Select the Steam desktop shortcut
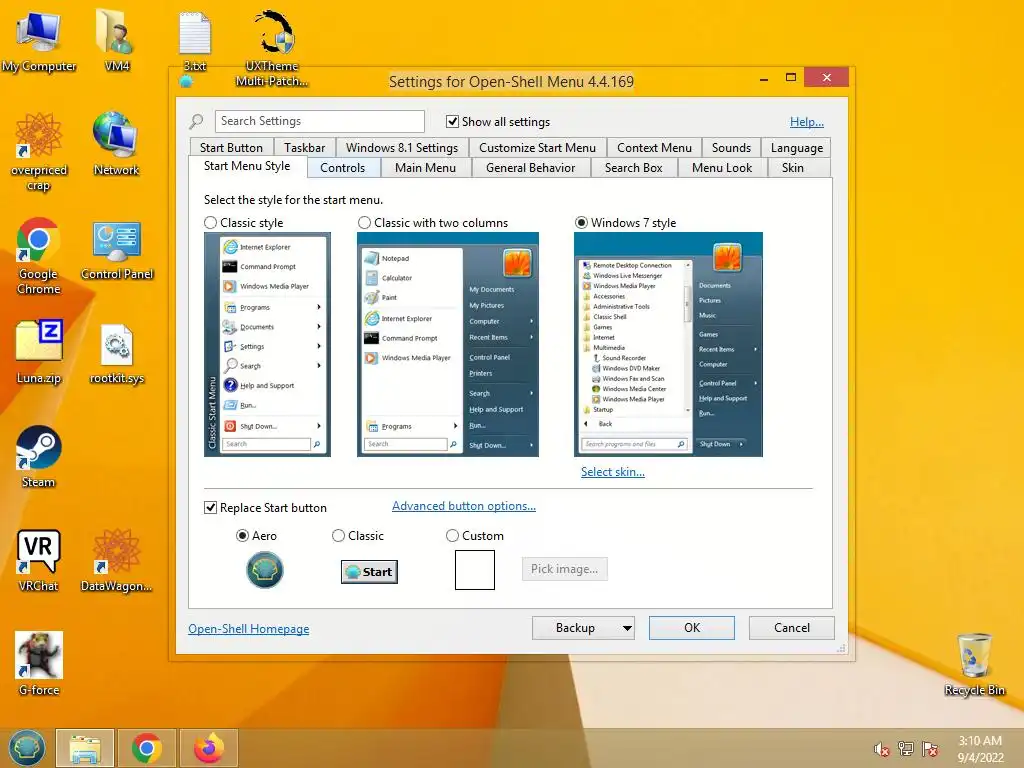 (x=39, y=456)
